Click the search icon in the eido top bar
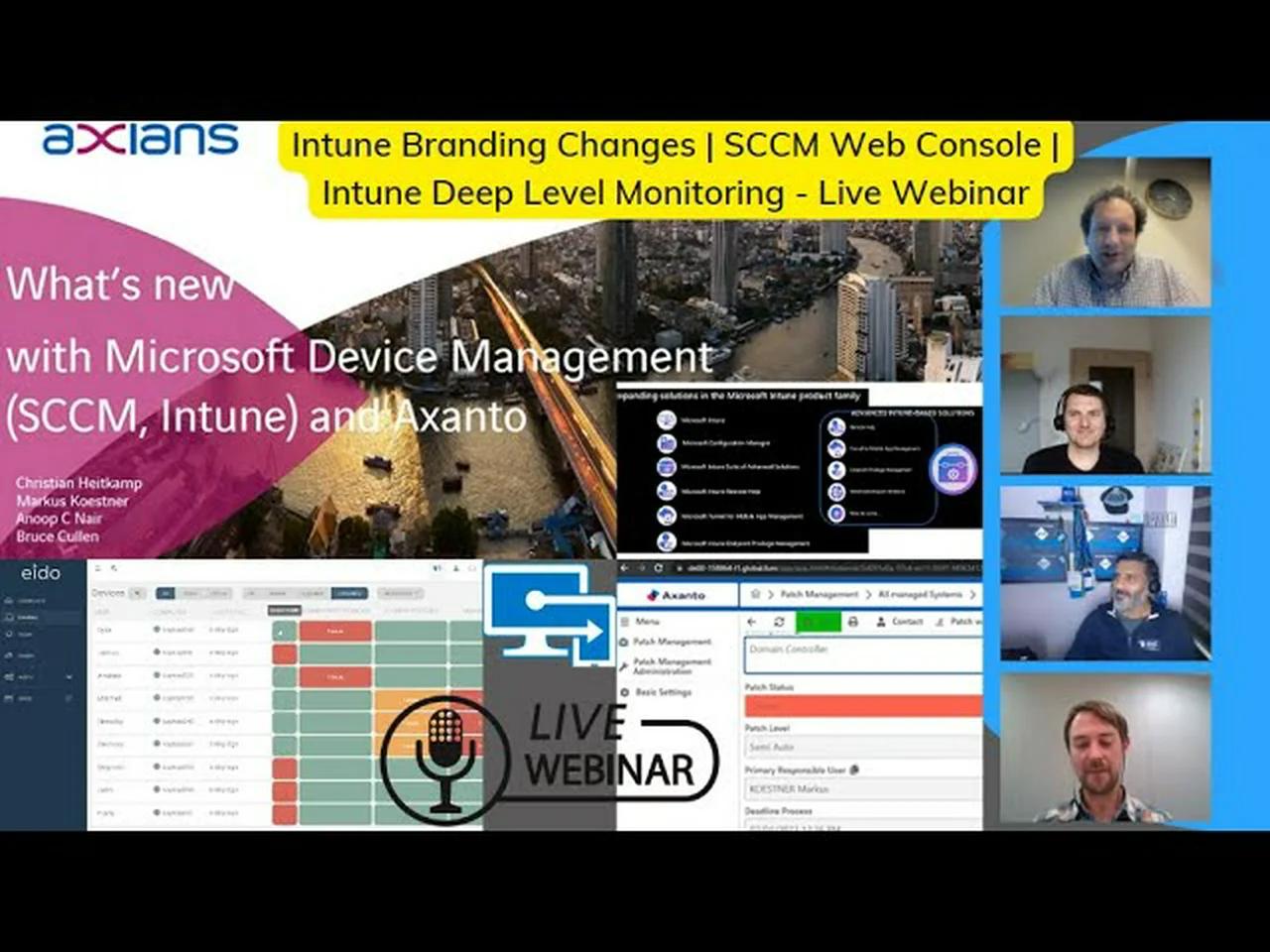 click(x=114, y=568)
